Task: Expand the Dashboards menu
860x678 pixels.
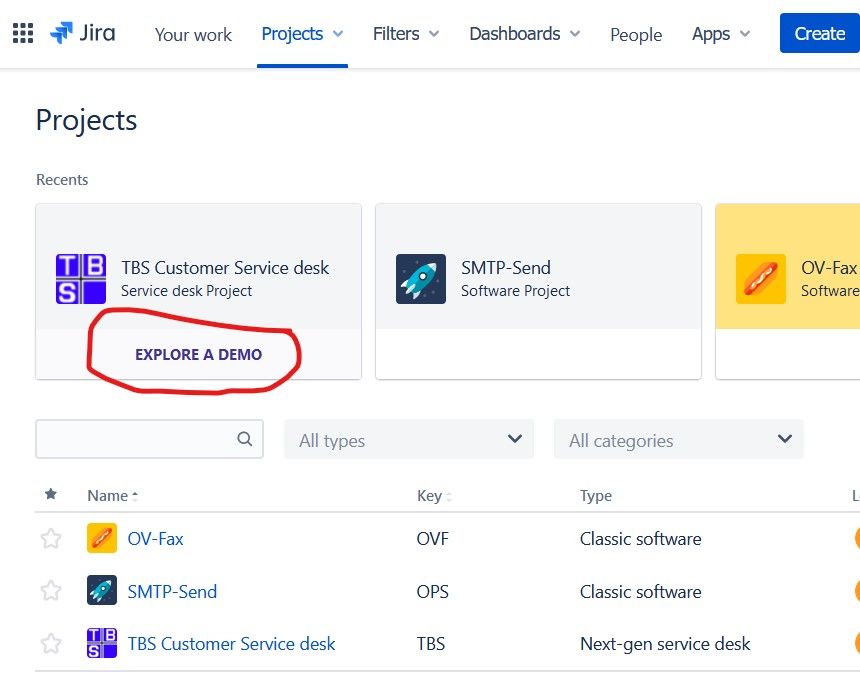Action: (x=525, y=33)
